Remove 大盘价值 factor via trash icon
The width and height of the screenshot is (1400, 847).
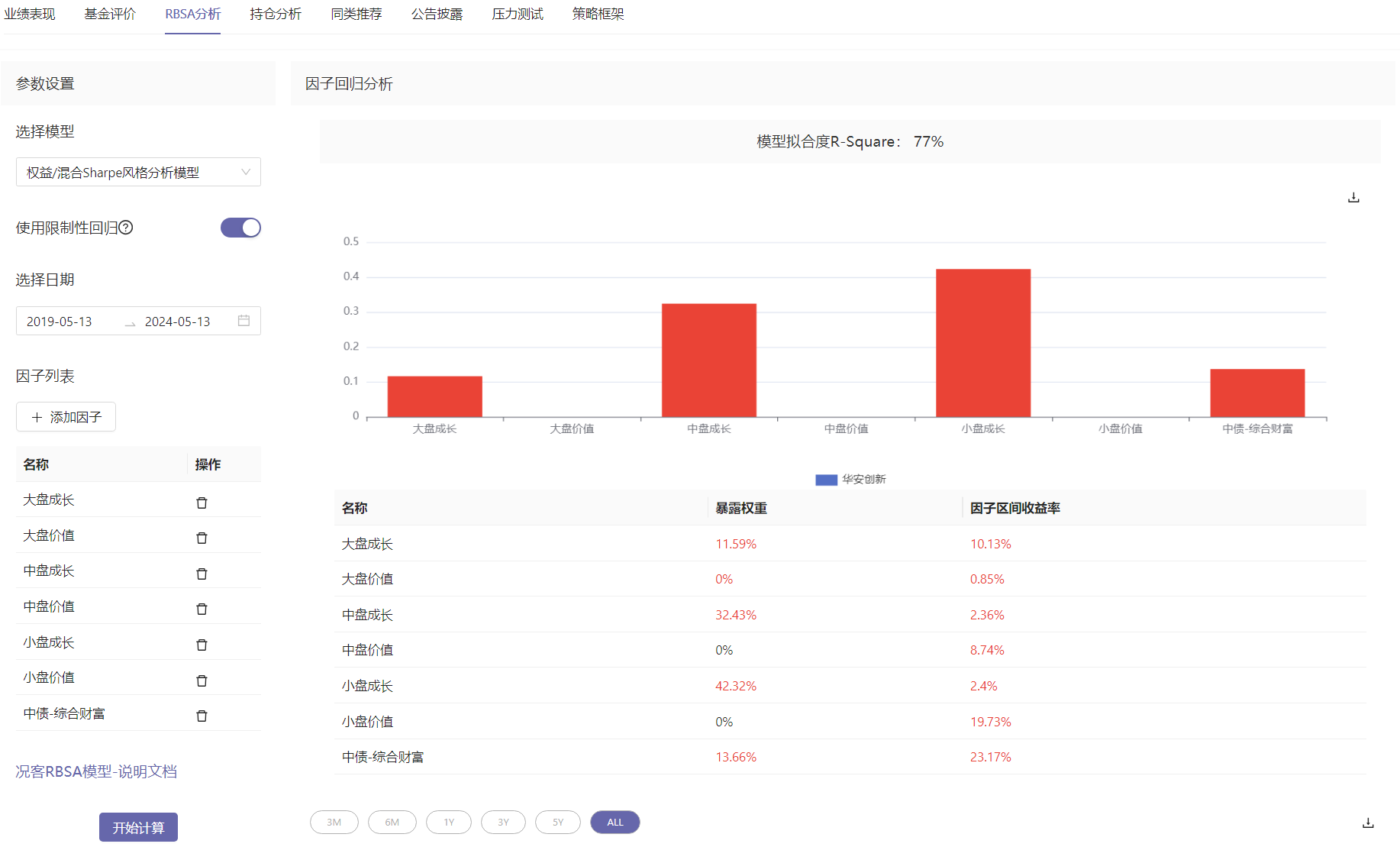tap(202, 538)
